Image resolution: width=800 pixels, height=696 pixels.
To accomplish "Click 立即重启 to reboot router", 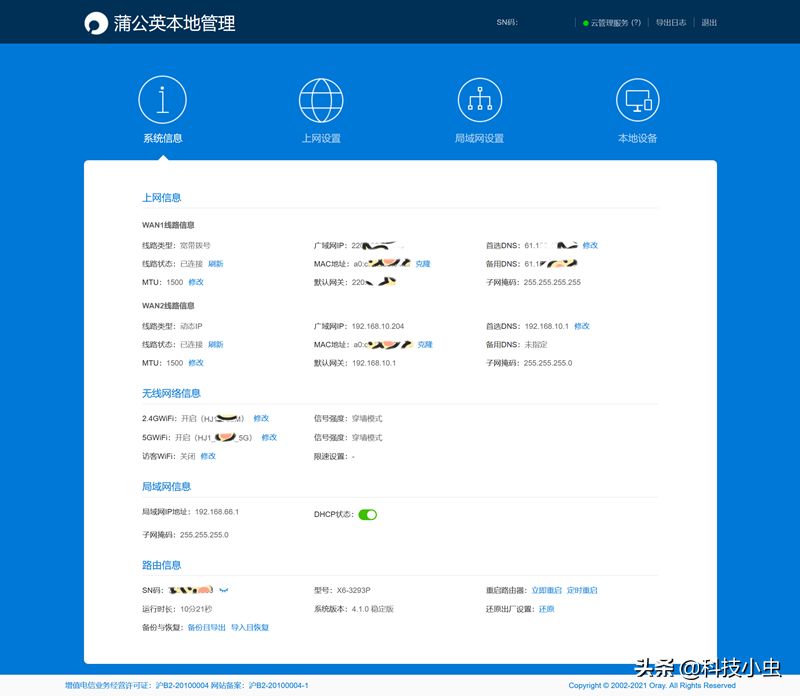I will pyautogui.click(x=546, y=590).
